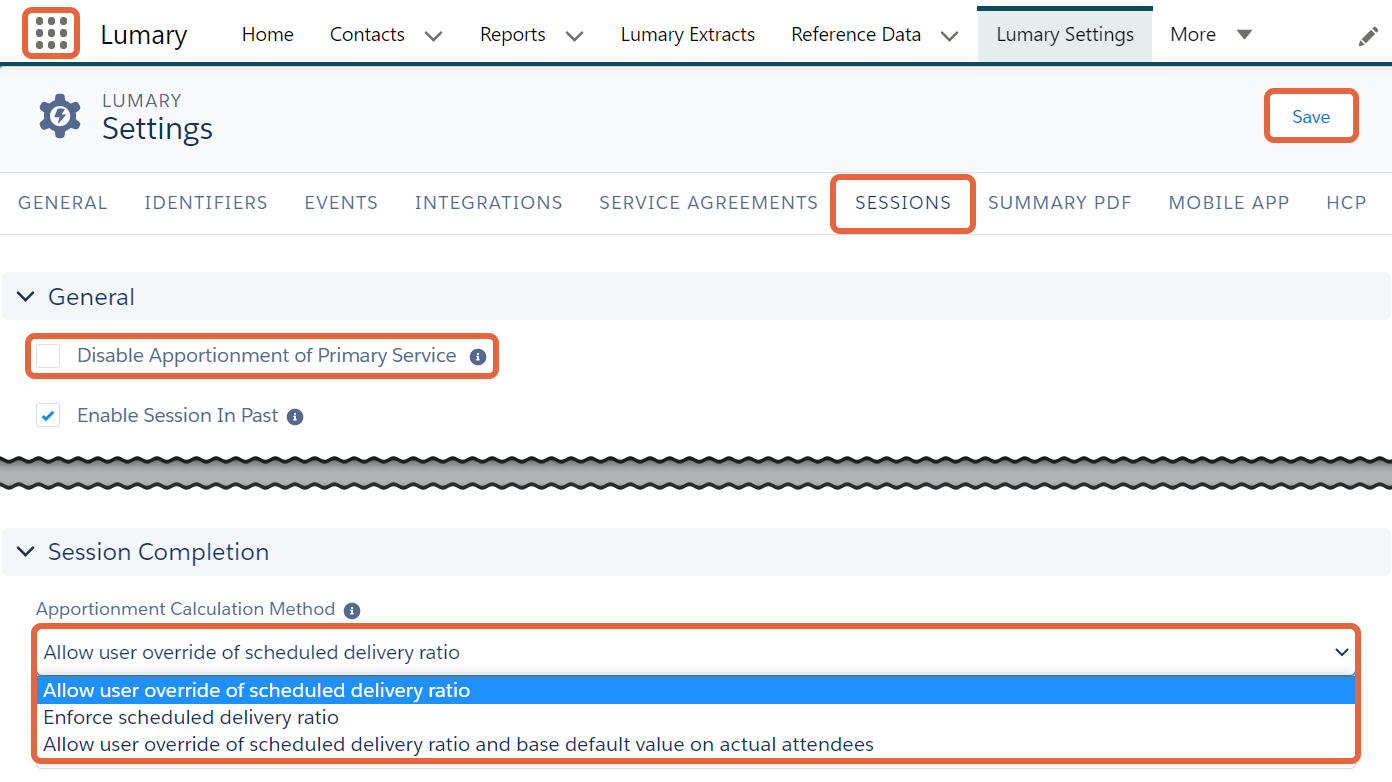This screenshot has width=1392, height=782.
Task: Collapse the General section
Action: (x=26, y=297)
